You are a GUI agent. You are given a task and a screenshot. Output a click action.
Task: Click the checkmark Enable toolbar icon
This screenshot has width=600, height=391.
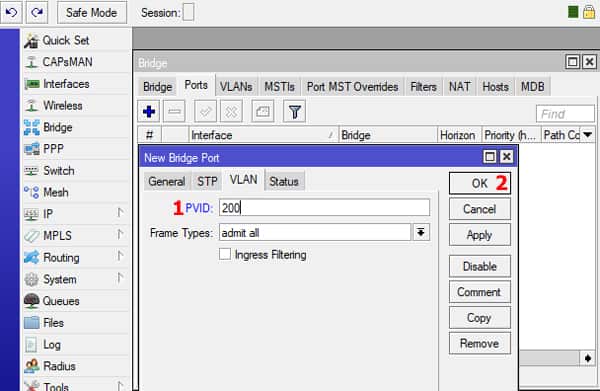click(x=205, y=112)
